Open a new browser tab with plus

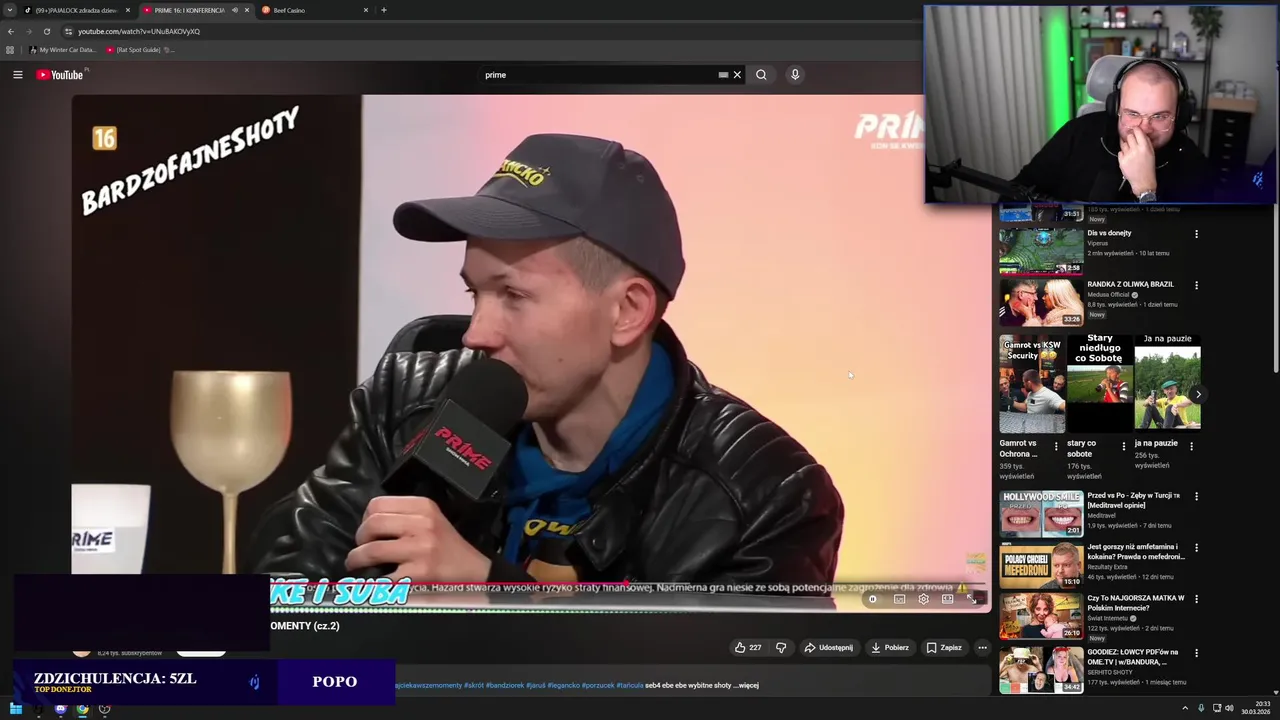(384, 10)
